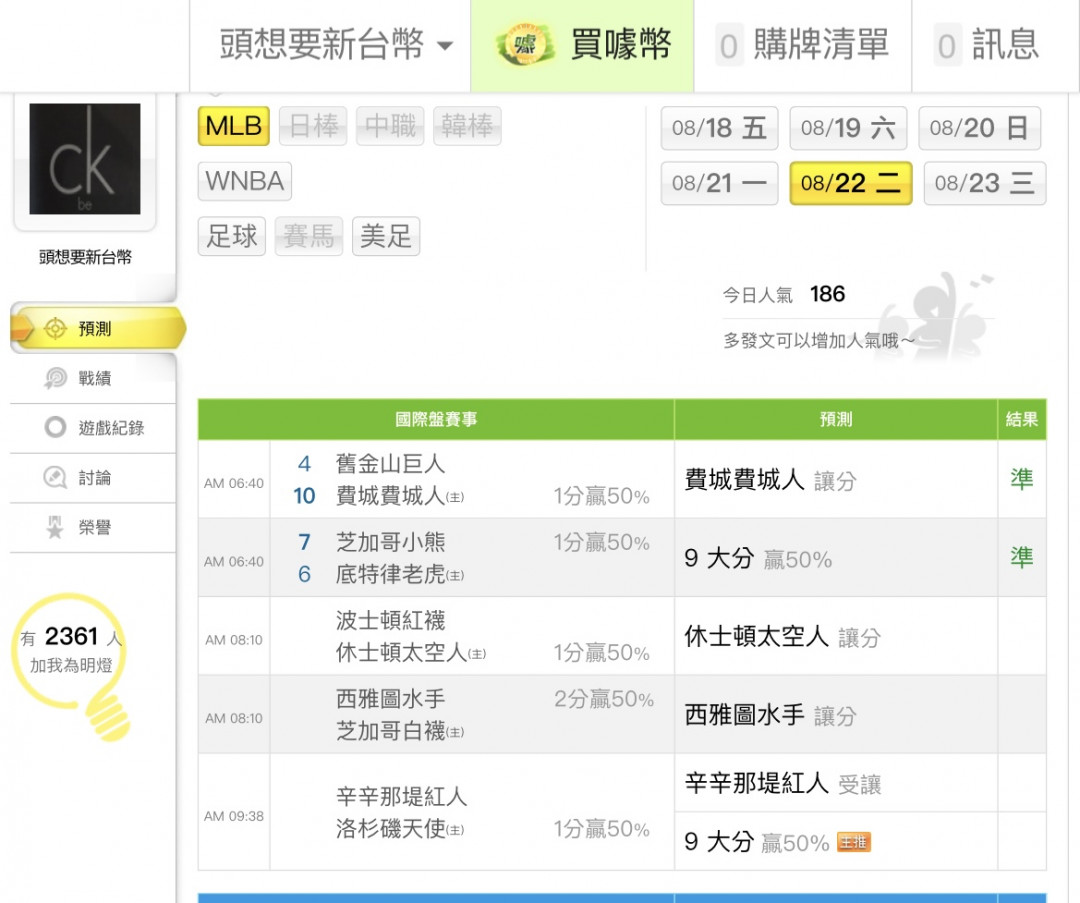Click the 討論 discussion icon
This screenshot has width=1080, height=903.
55,477
